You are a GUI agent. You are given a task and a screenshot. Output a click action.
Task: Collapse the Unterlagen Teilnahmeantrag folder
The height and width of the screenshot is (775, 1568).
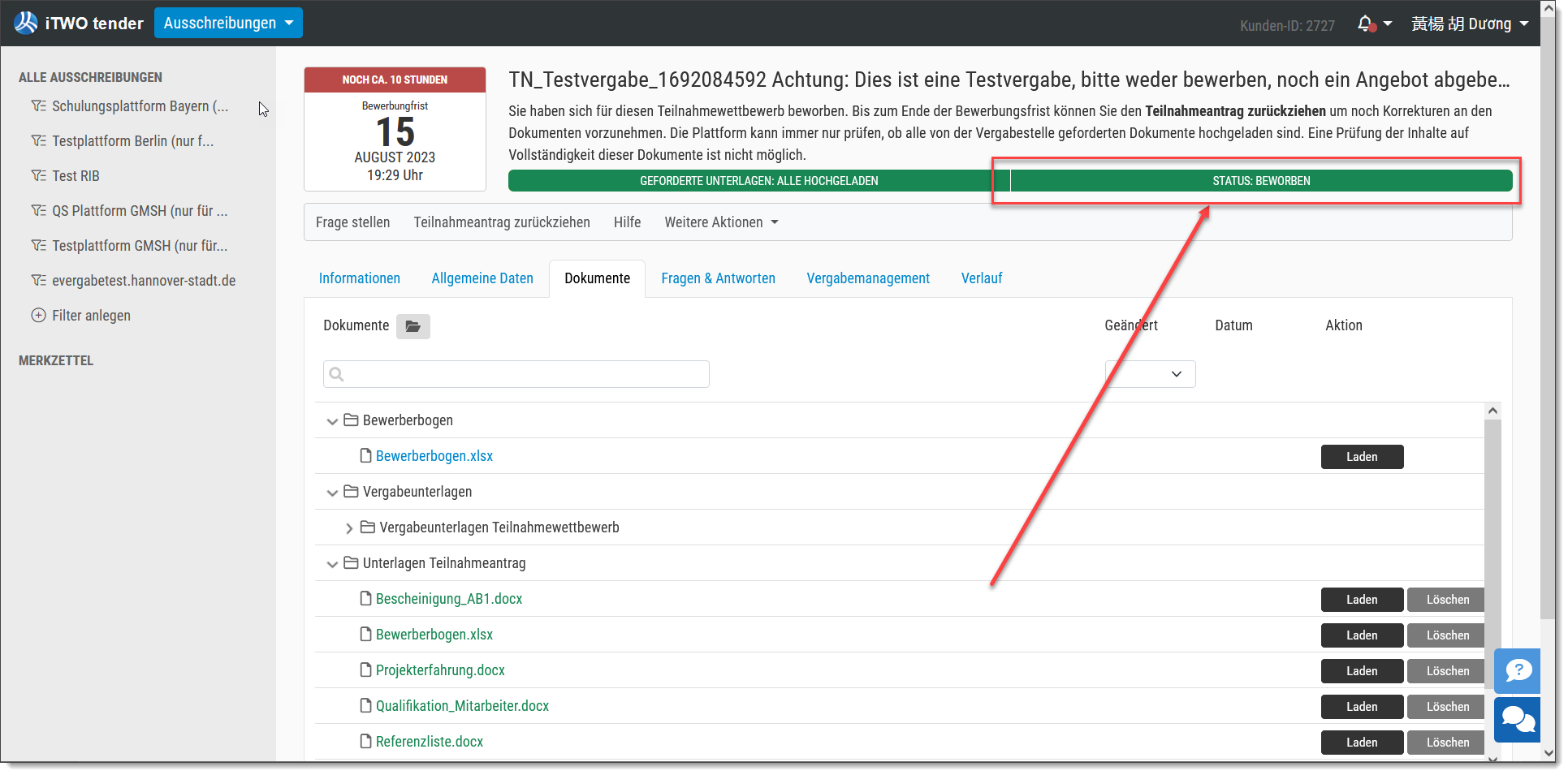(331, 564)
